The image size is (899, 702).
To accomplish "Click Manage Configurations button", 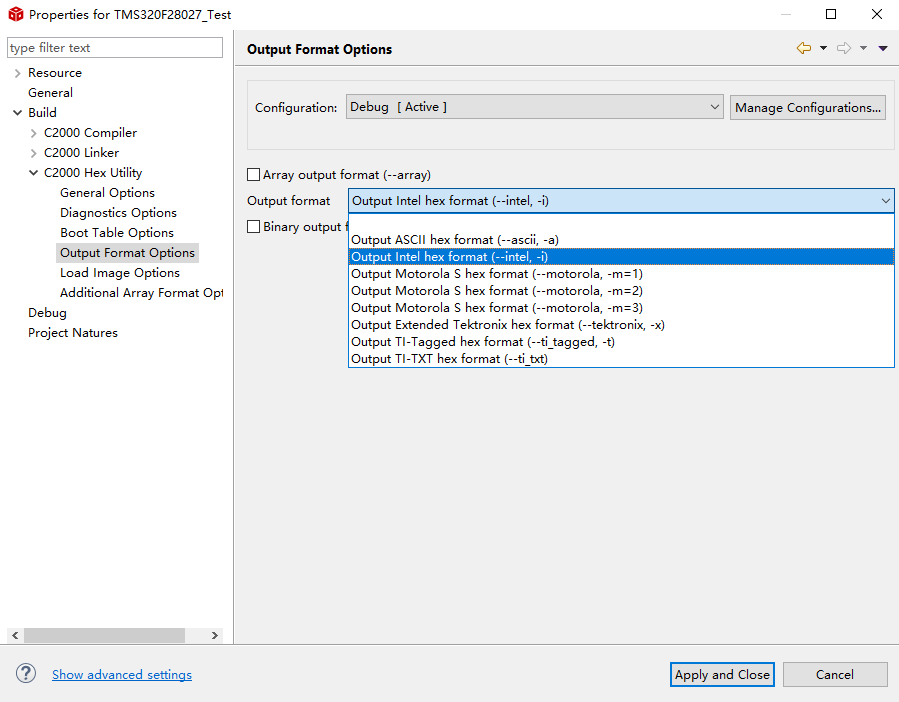I will (x=808, y=108).
